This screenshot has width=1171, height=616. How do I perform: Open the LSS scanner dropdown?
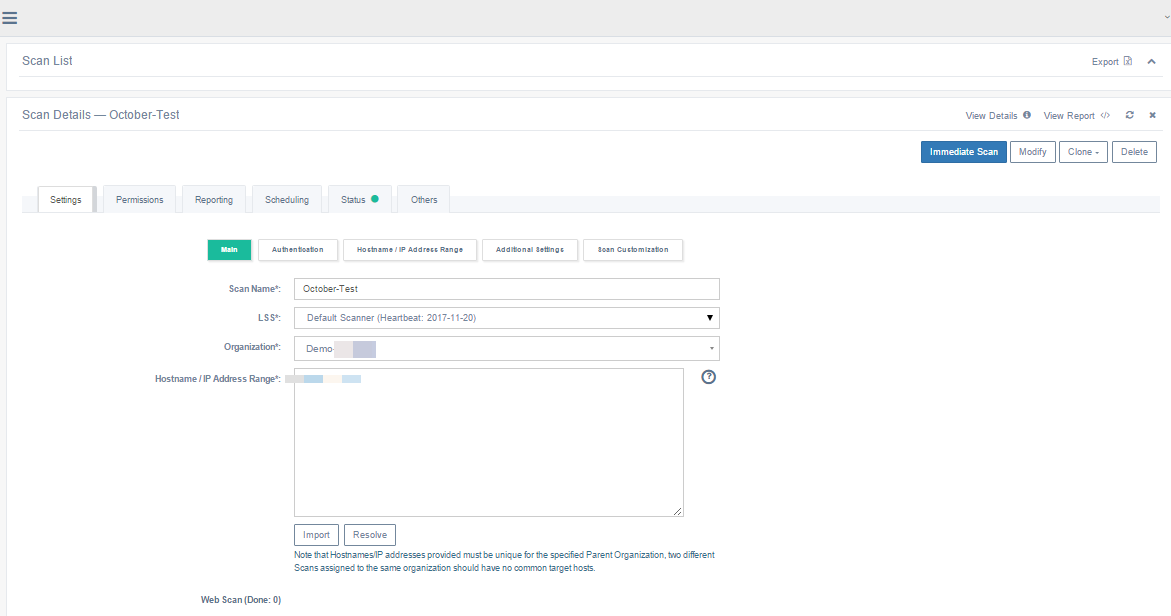pos(506,318)
